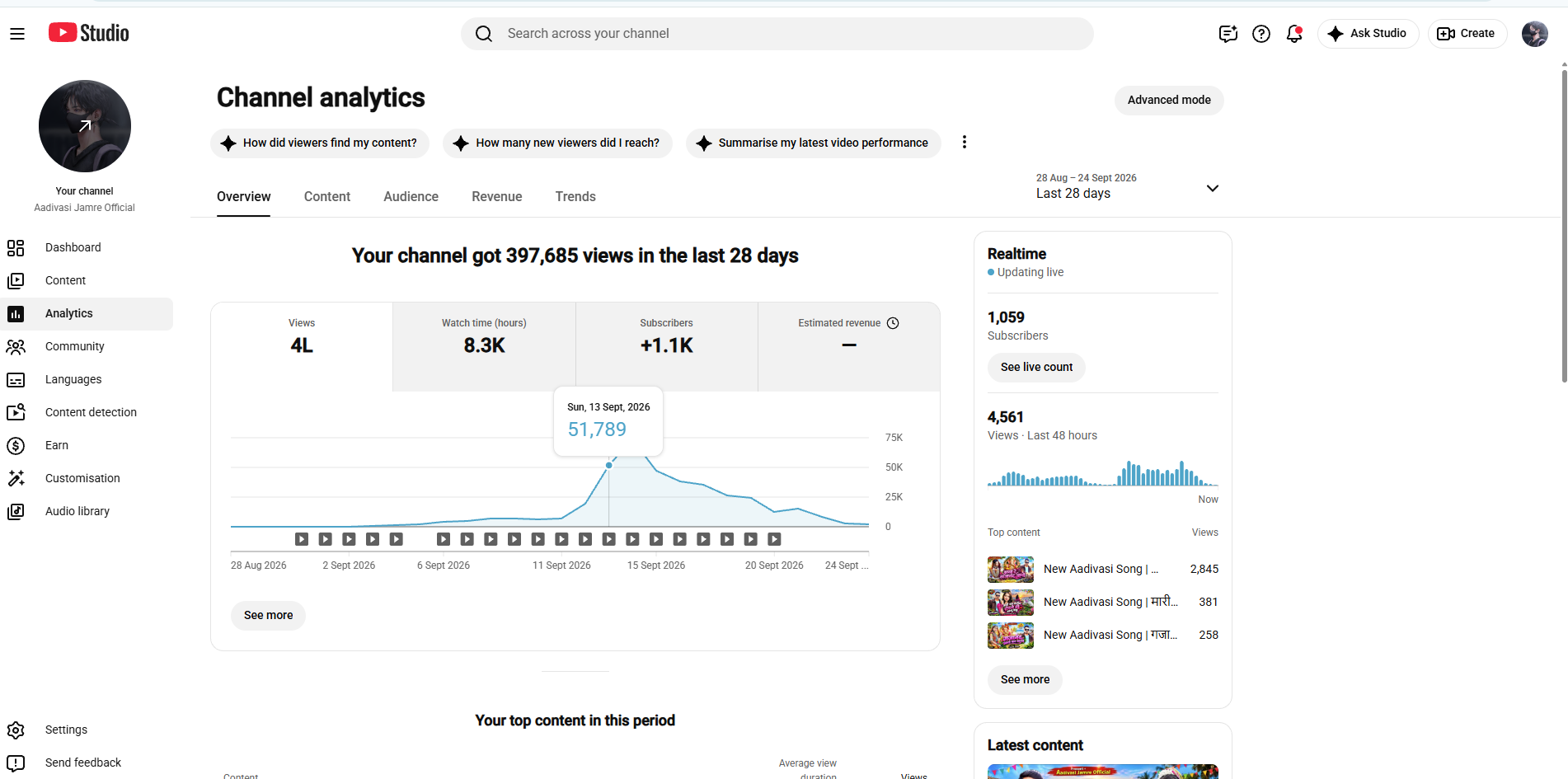Click 'Summarise my latest video performance' chip
1568x779 pixels.
(x=813, y=143)
